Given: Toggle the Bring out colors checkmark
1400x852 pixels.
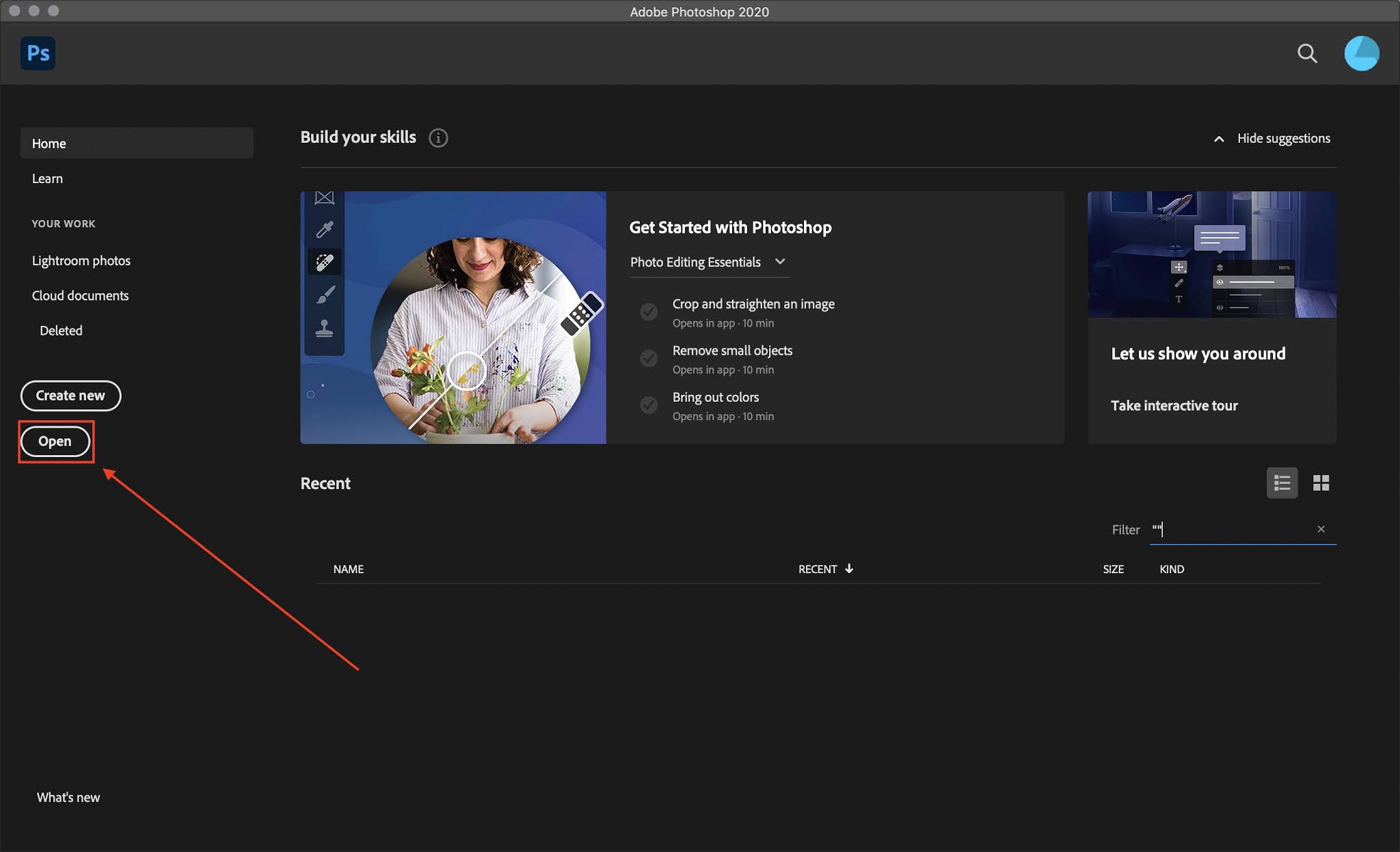Looking at the screenshot, I should 649,405.
